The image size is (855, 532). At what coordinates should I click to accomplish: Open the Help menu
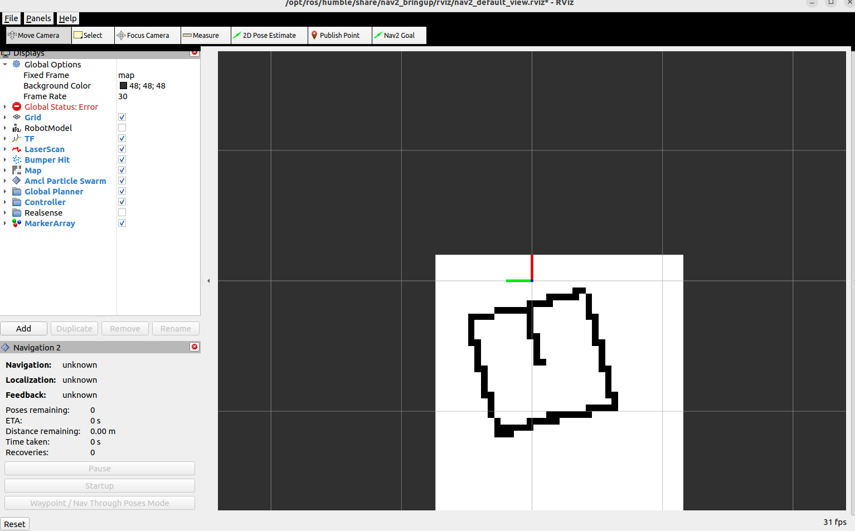[68, 18]
